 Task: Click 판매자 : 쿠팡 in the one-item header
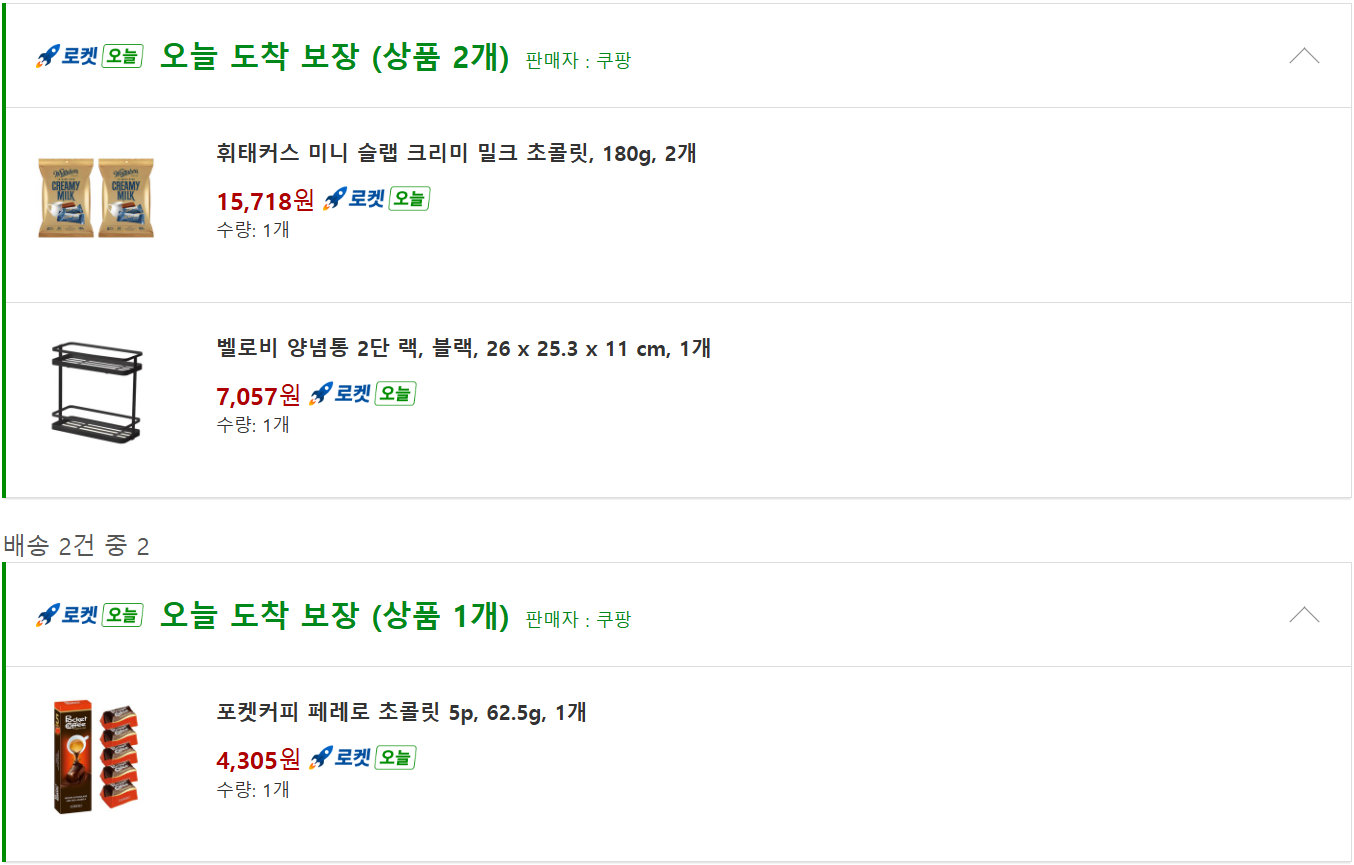coord(578,619)
